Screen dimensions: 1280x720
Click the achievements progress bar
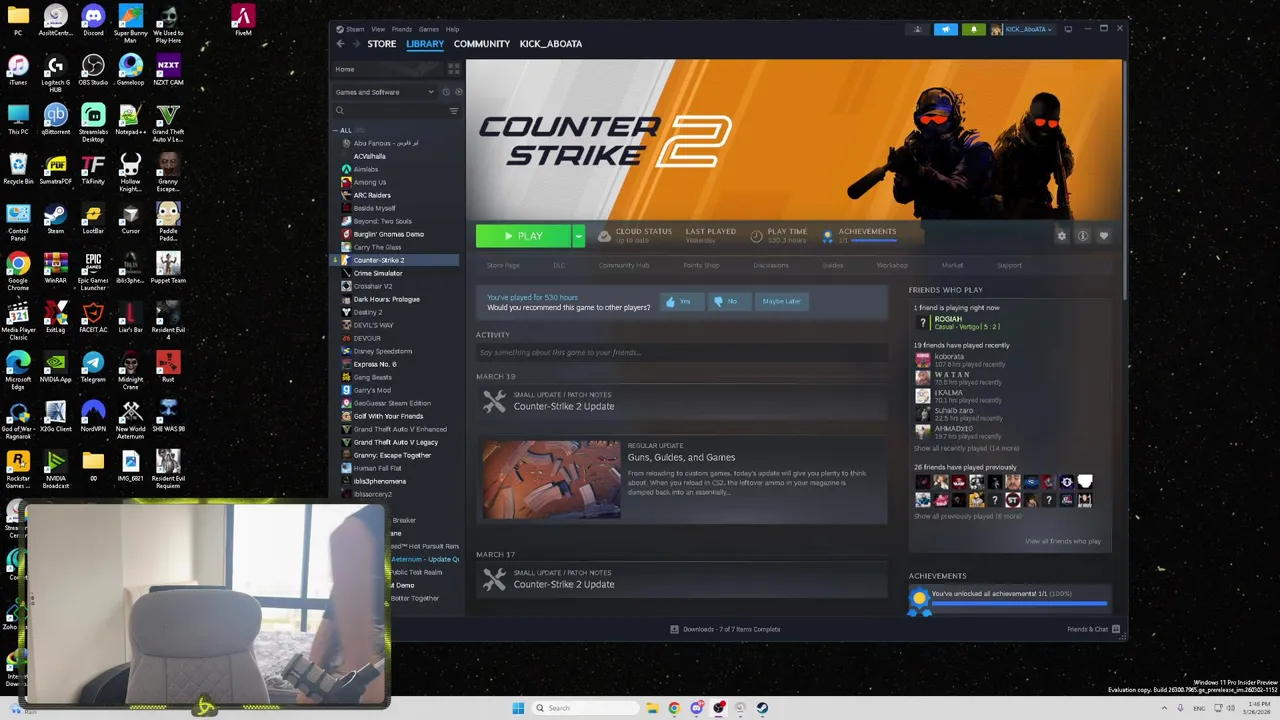click(x=1019, y=603)
